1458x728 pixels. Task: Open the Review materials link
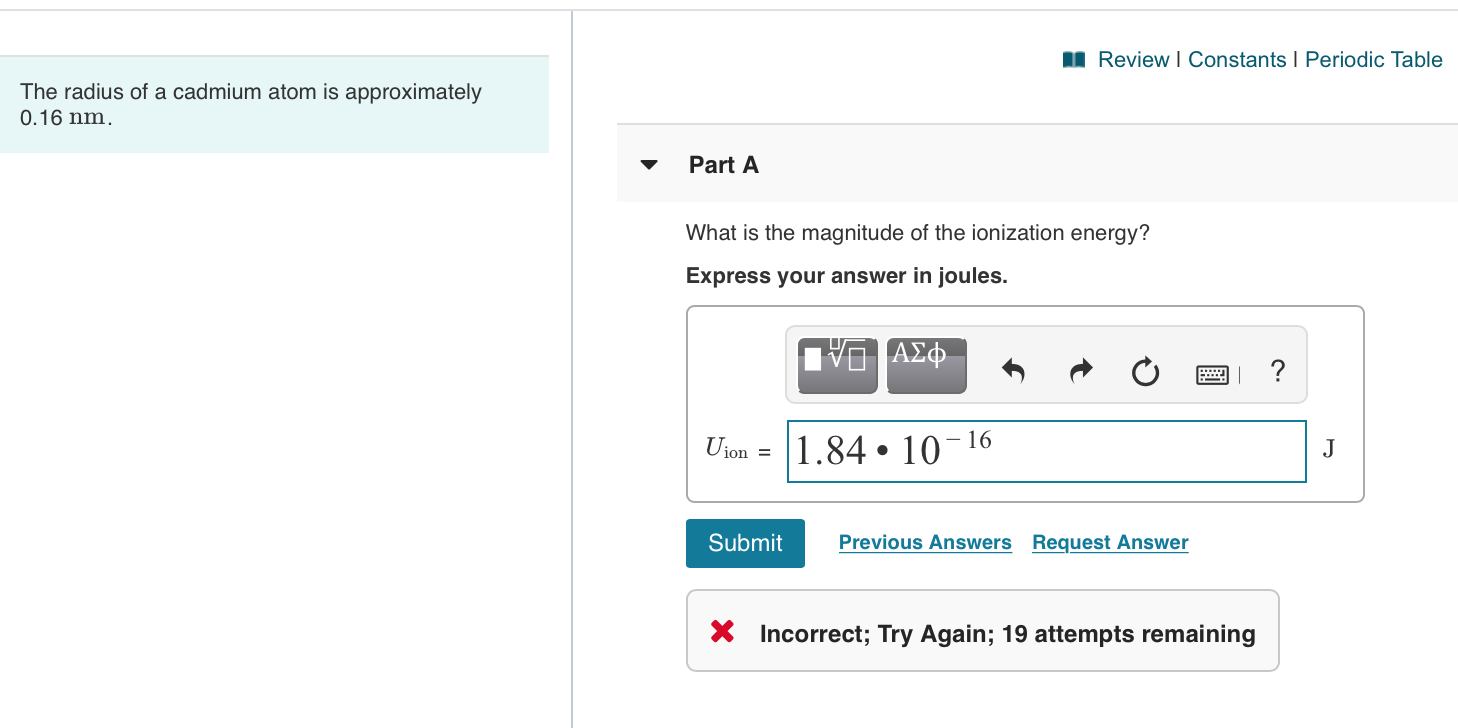[x=1133, y=59]
